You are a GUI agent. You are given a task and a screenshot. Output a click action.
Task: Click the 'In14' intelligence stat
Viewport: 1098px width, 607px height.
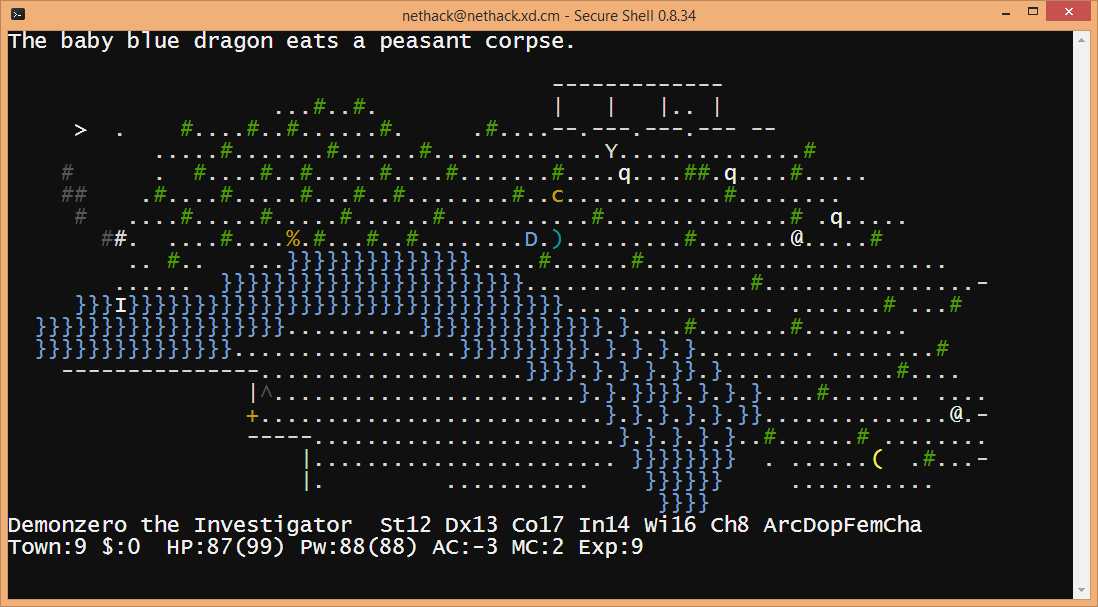tap(604, 525)
